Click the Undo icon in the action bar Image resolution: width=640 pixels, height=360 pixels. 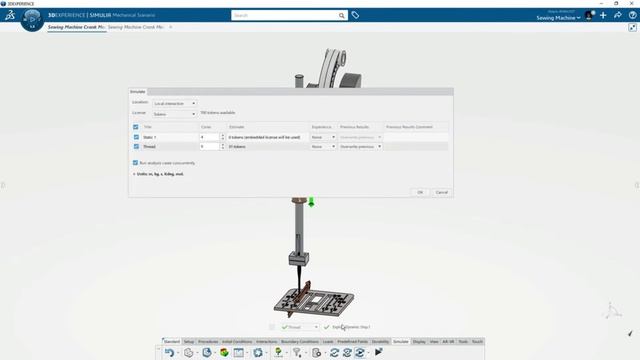point(169,352)
